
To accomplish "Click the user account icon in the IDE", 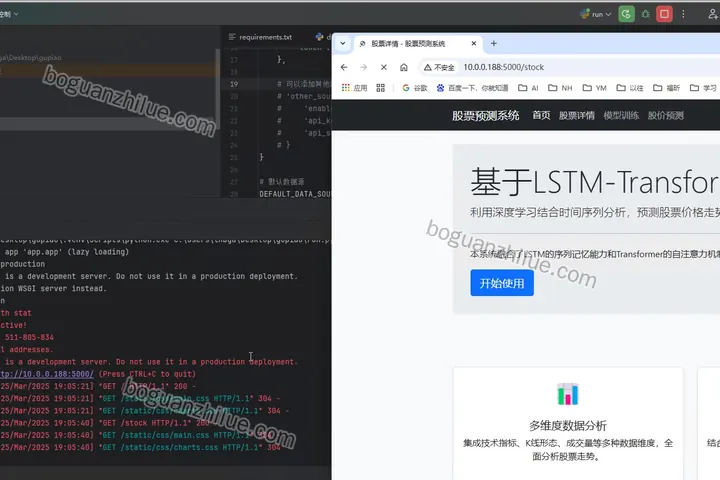I will 713,14.
